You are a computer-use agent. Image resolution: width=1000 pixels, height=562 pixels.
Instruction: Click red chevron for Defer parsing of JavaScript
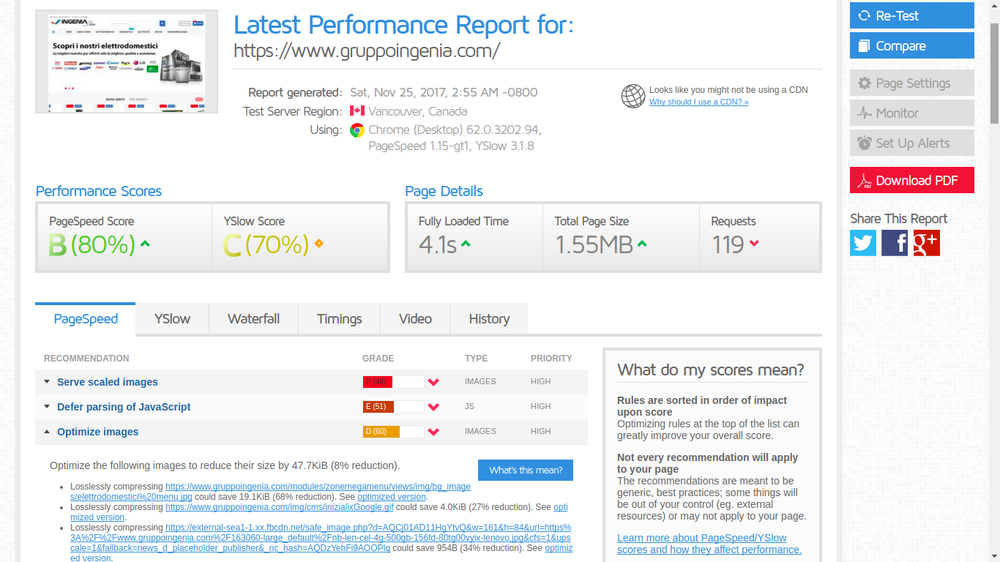click(x=434, y=407)
